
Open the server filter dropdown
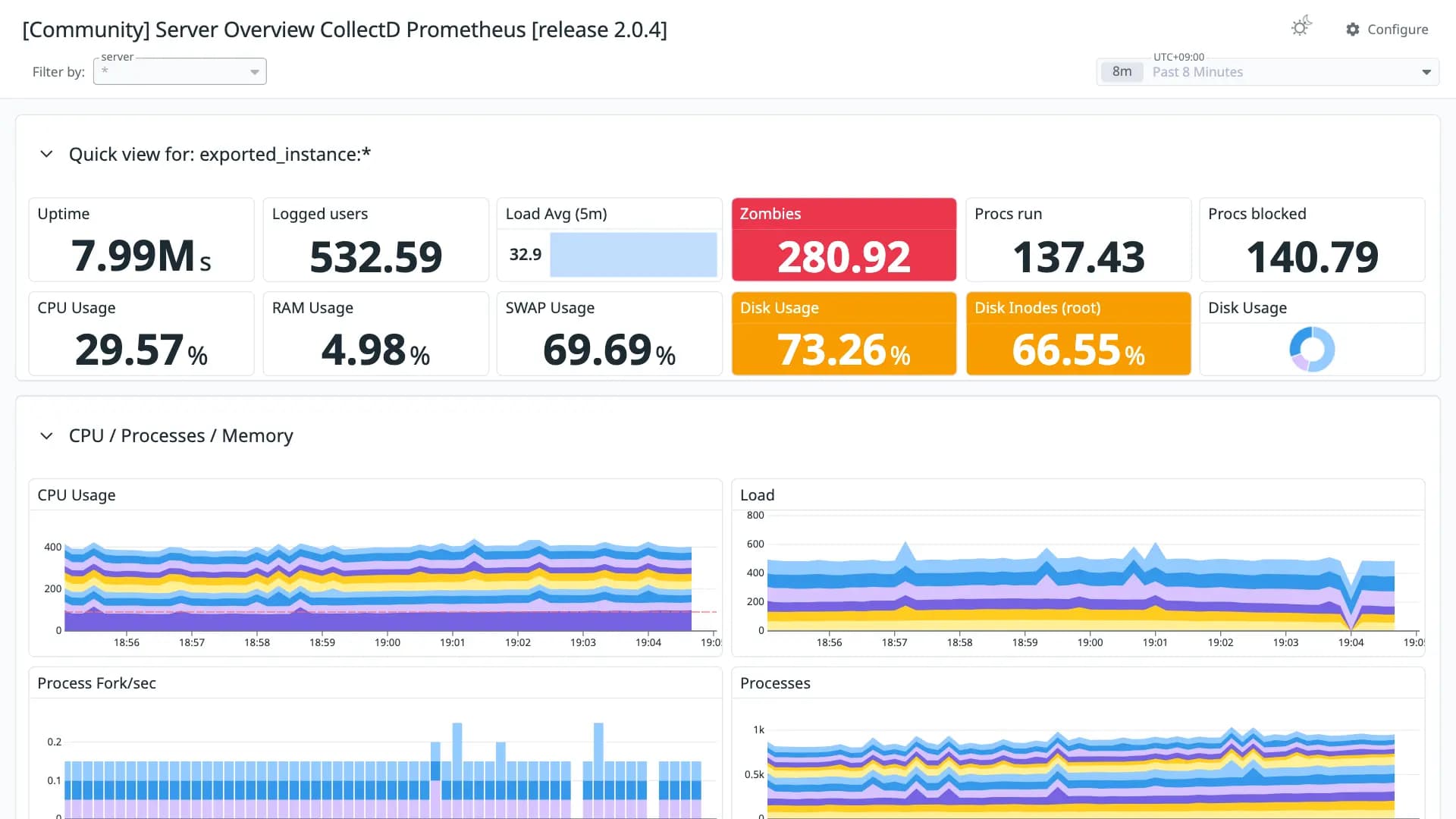[x=180, y=71]
